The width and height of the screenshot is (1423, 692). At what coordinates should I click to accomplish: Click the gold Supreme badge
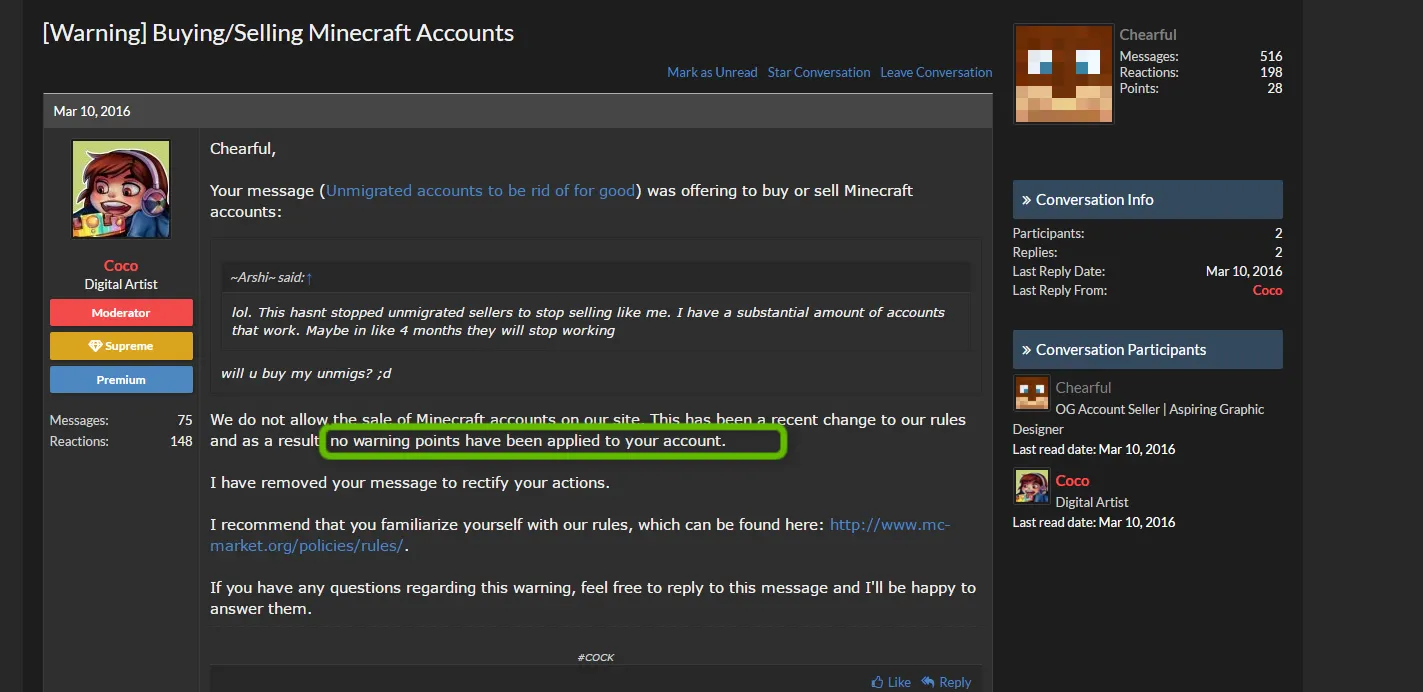[x=121, y=346]
